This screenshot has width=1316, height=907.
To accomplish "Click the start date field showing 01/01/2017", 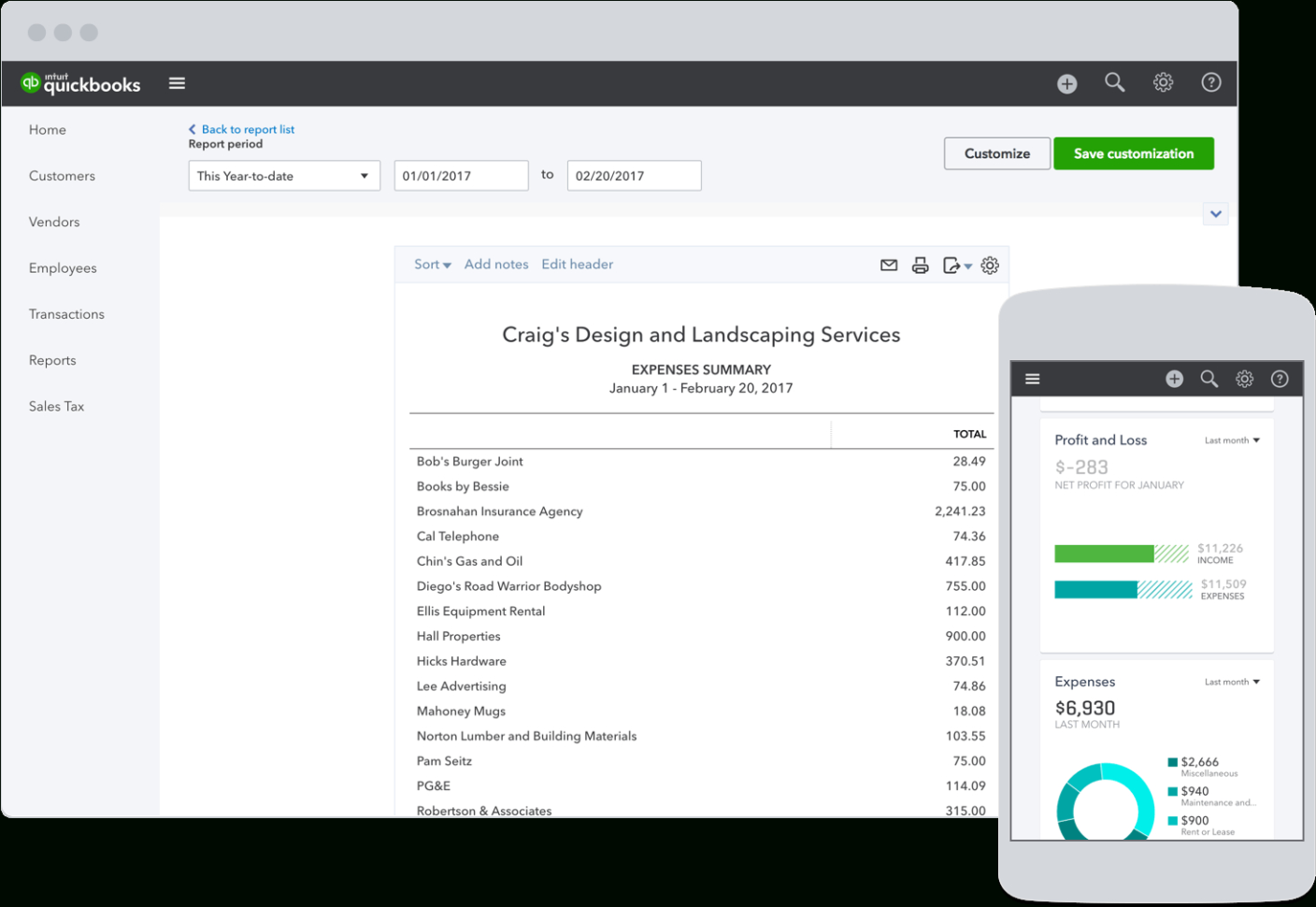I will (461, 175).
